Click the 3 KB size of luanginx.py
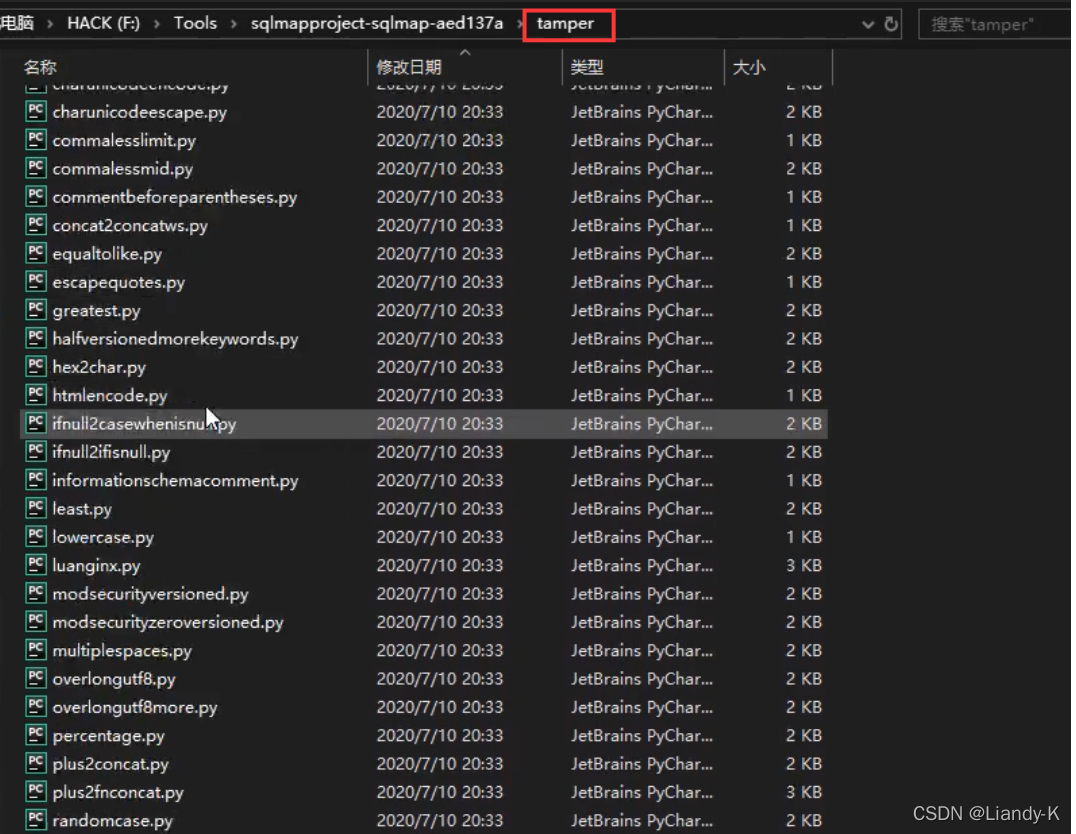1076x834 pixels. pyautogui.click(x=804, y=565)
